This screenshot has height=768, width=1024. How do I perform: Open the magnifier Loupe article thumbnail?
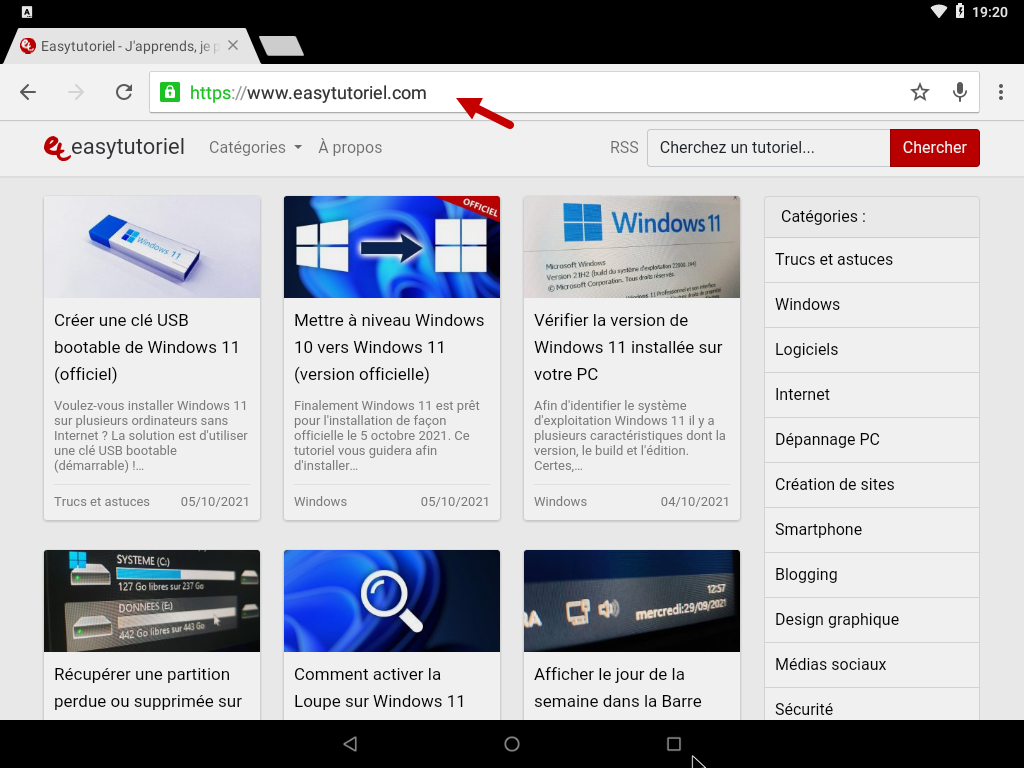click(x=392, y=601)
